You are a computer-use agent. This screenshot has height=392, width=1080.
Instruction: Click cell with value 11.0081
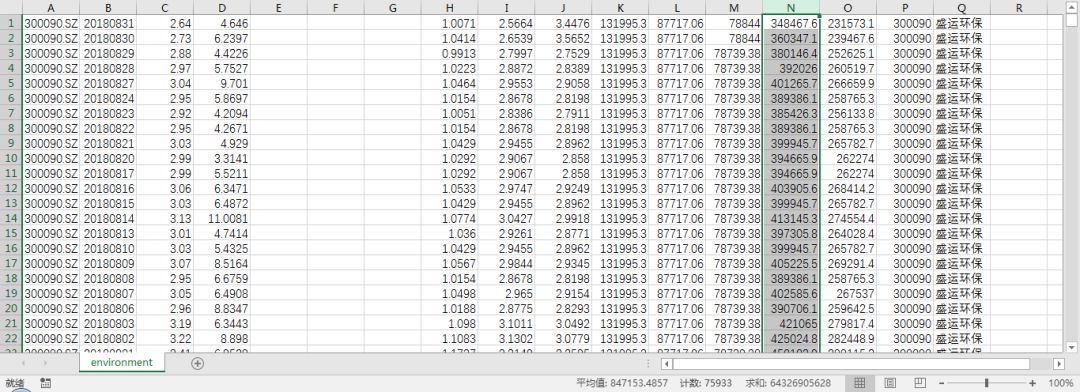(222, 218)
